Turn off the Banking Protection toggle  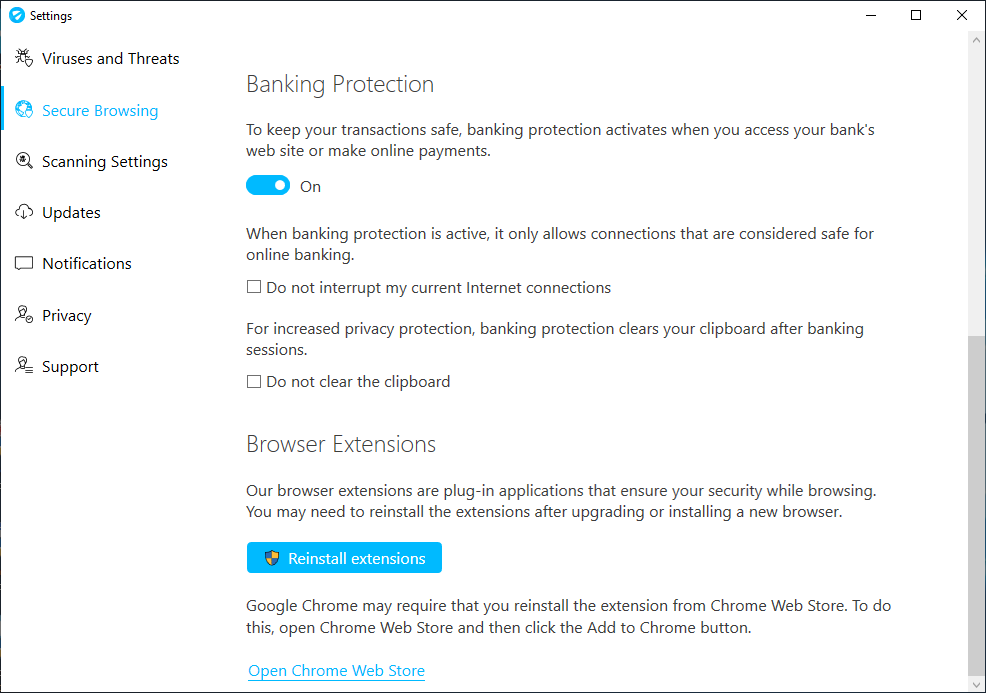click(x=267, y=186)
